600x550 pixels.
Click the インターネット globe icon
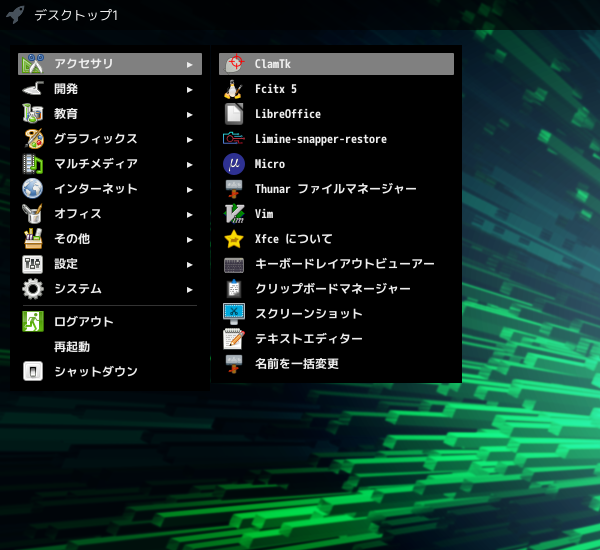tap(33, 189)
